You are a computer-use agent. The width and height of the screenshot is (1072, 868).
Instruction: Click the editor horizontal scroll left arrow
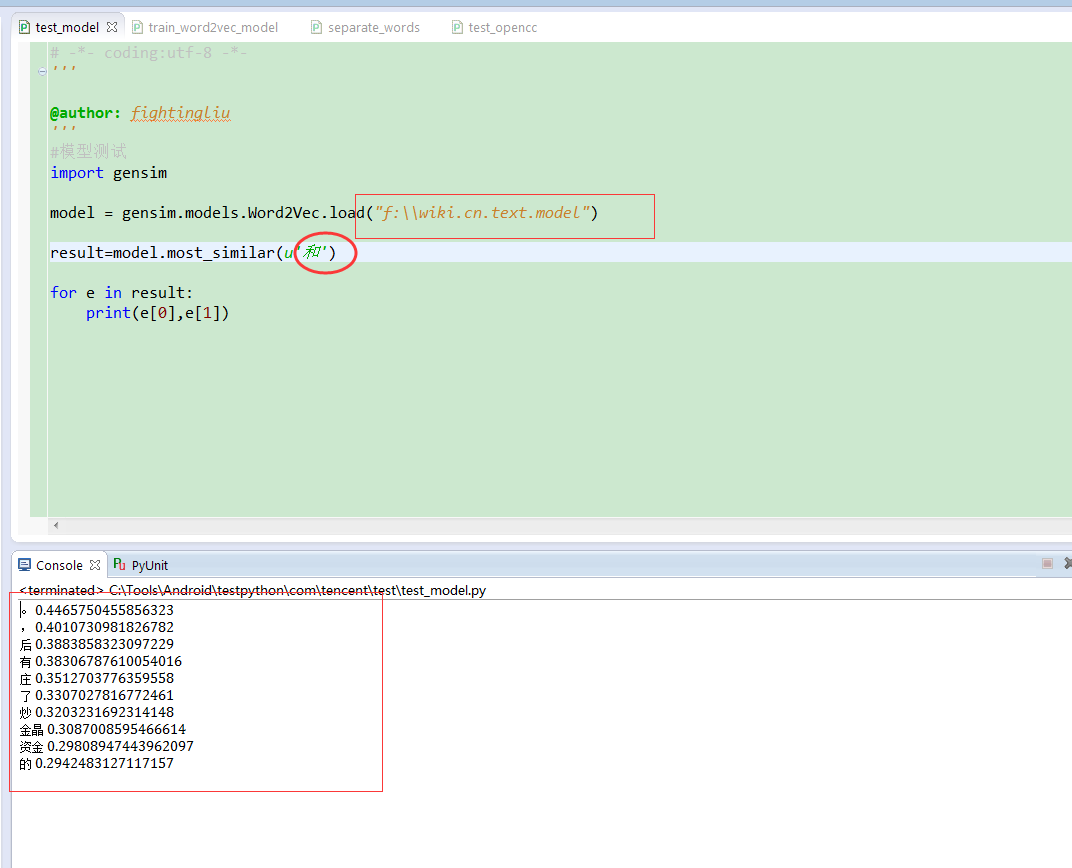56,526
